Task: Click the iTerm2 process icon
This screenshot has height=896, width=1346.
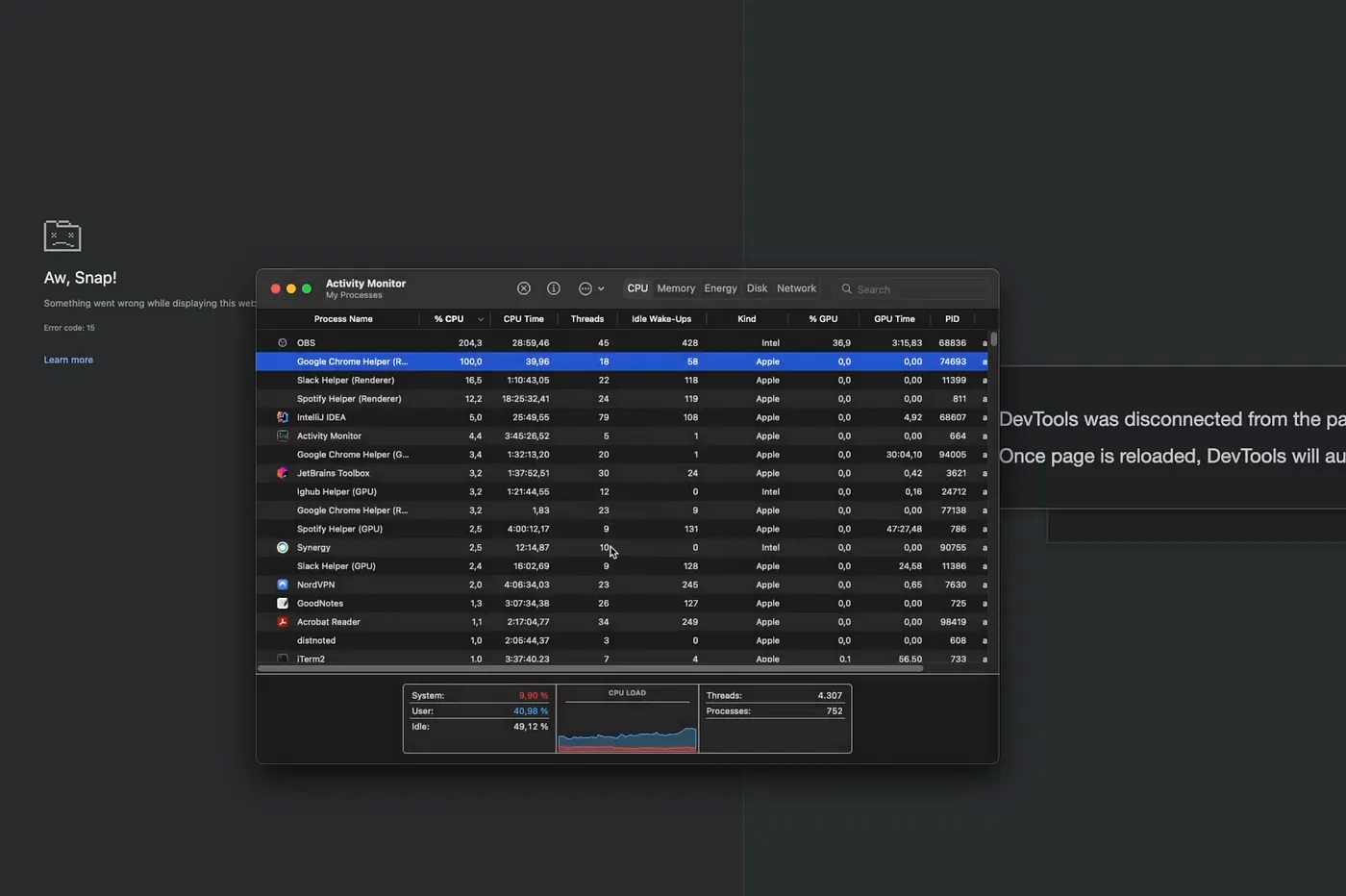Action: (x=282, y=659)
